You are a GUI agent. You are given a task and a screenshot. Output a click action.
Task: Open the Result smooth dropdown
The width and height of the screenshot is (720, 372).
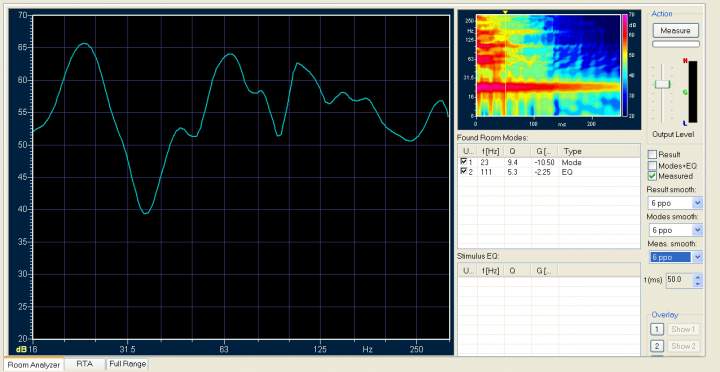[x=698, y=203]
